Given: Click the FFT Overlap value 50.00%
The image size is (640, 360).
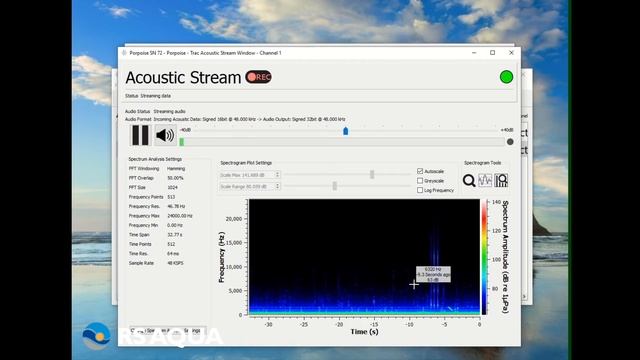Looking at the screenshot, I should pos(175,178).
